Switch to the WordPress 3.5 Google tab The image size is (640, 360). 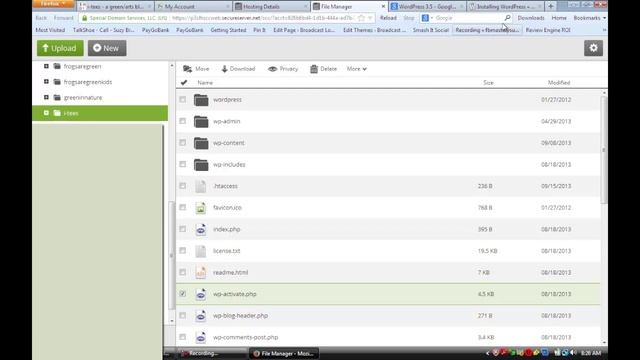tap(427, 7)
